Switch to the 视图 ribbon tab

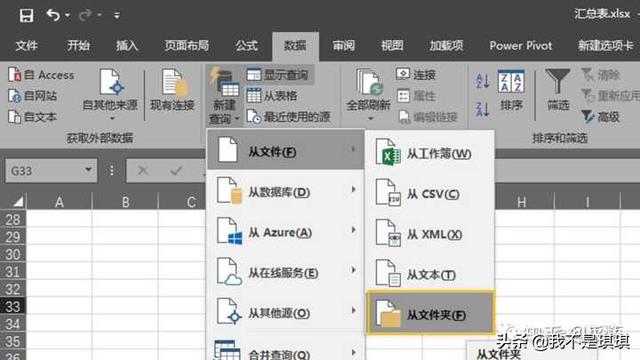[392, 45]
